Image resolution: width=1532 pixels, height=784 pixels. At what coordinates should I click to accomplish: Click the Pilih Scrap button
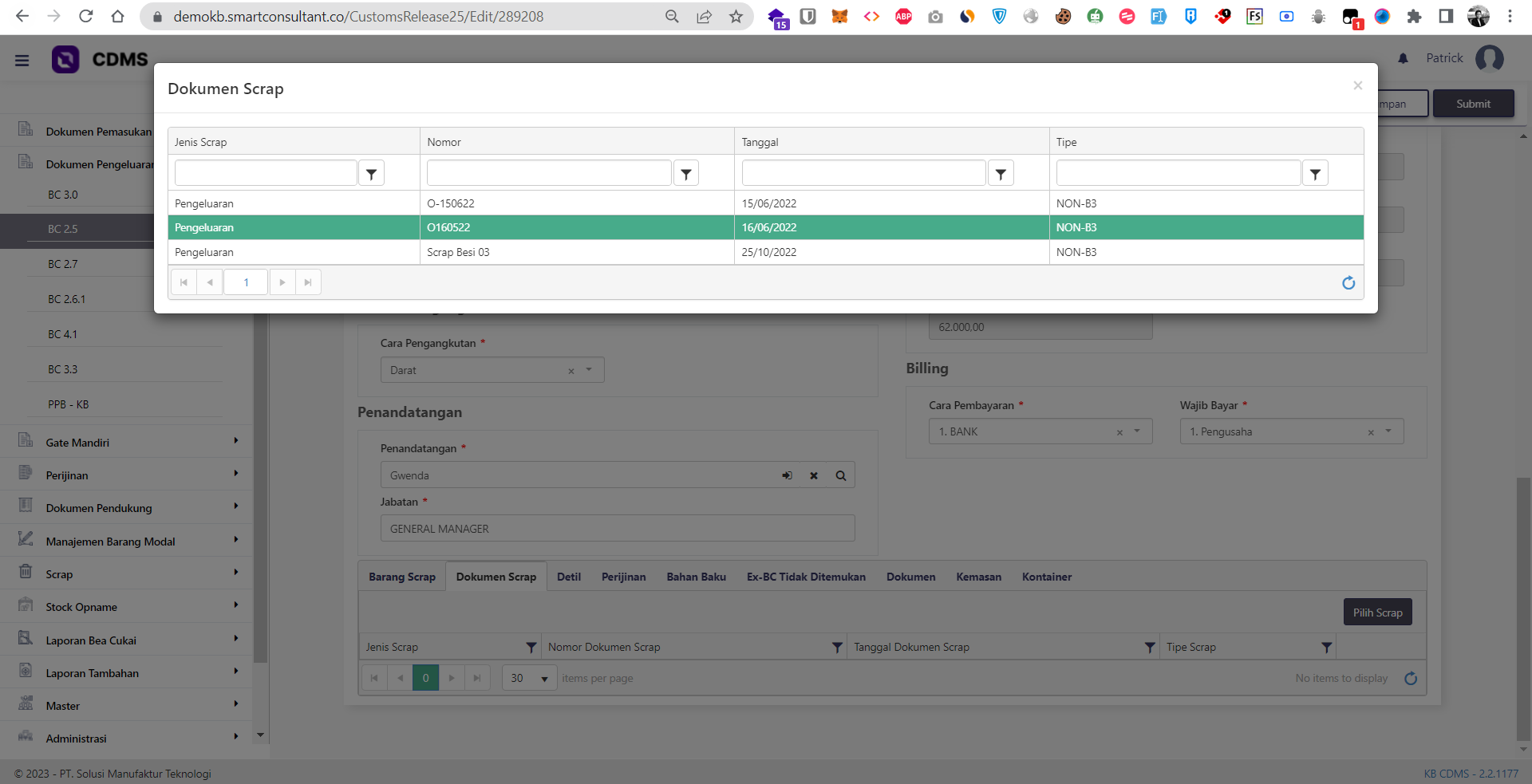(1377, 613)
